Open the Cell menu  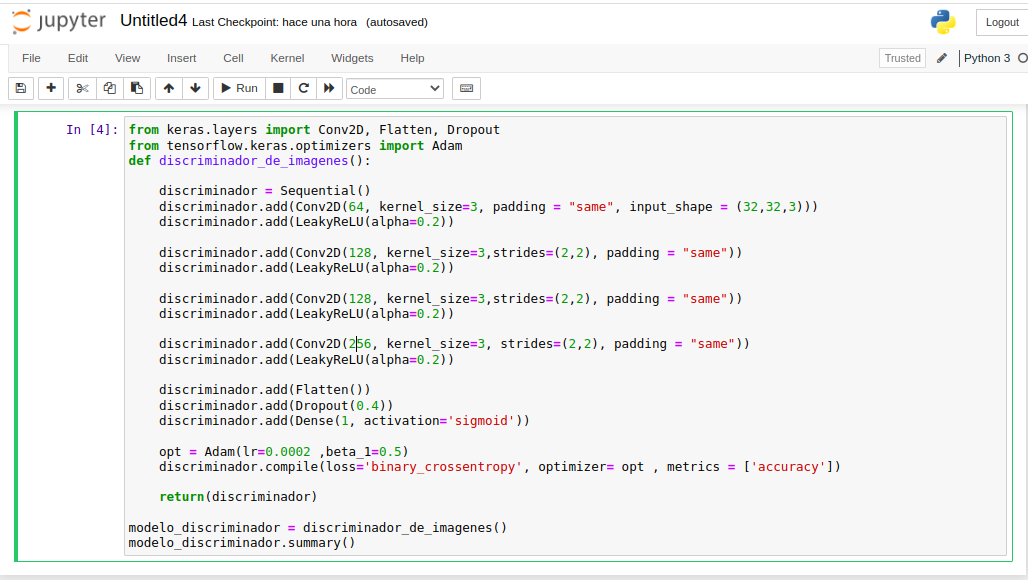click(233, 58)
